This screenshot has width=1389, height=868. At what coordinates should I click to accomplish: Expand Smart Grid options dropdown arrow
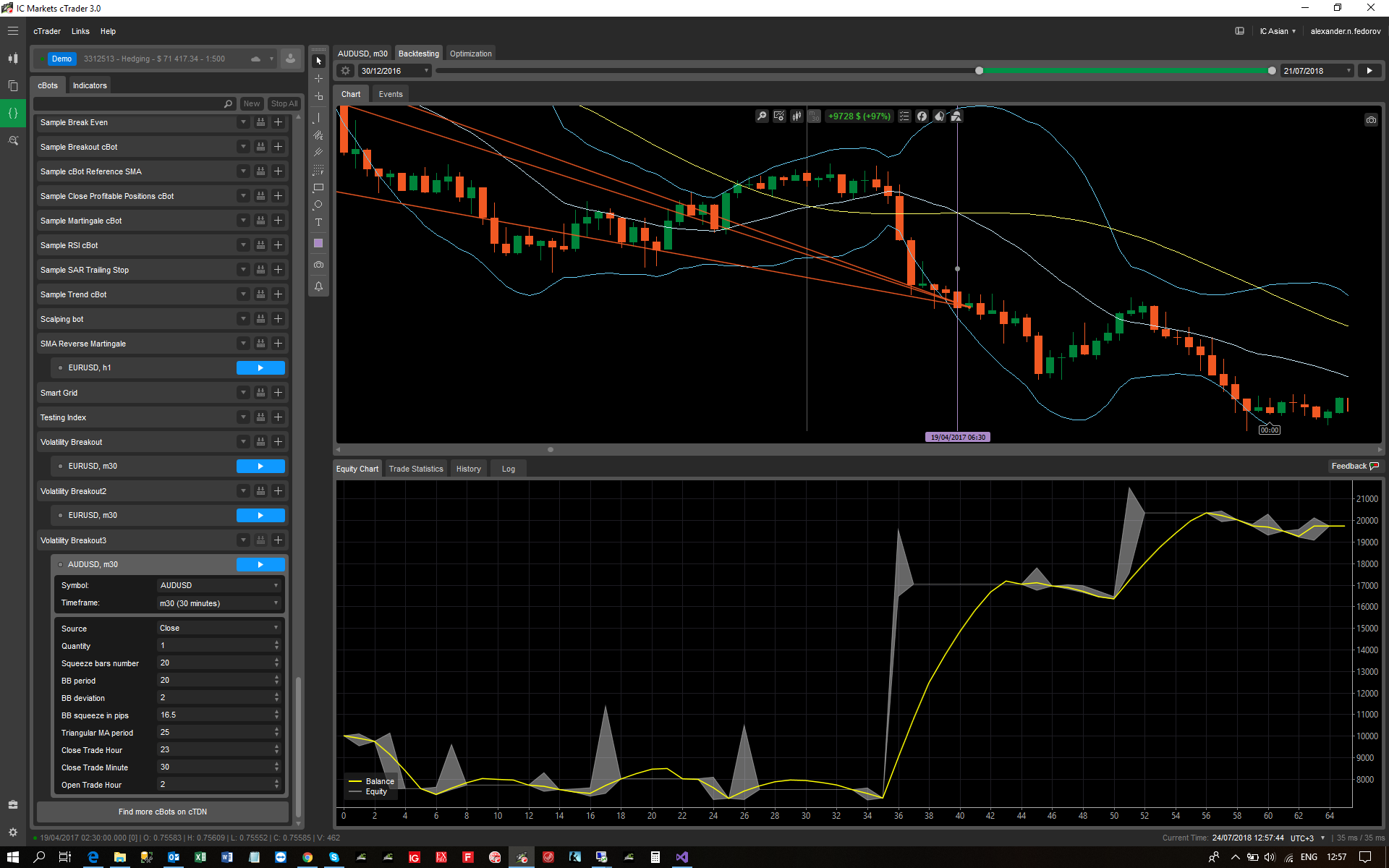243,393
